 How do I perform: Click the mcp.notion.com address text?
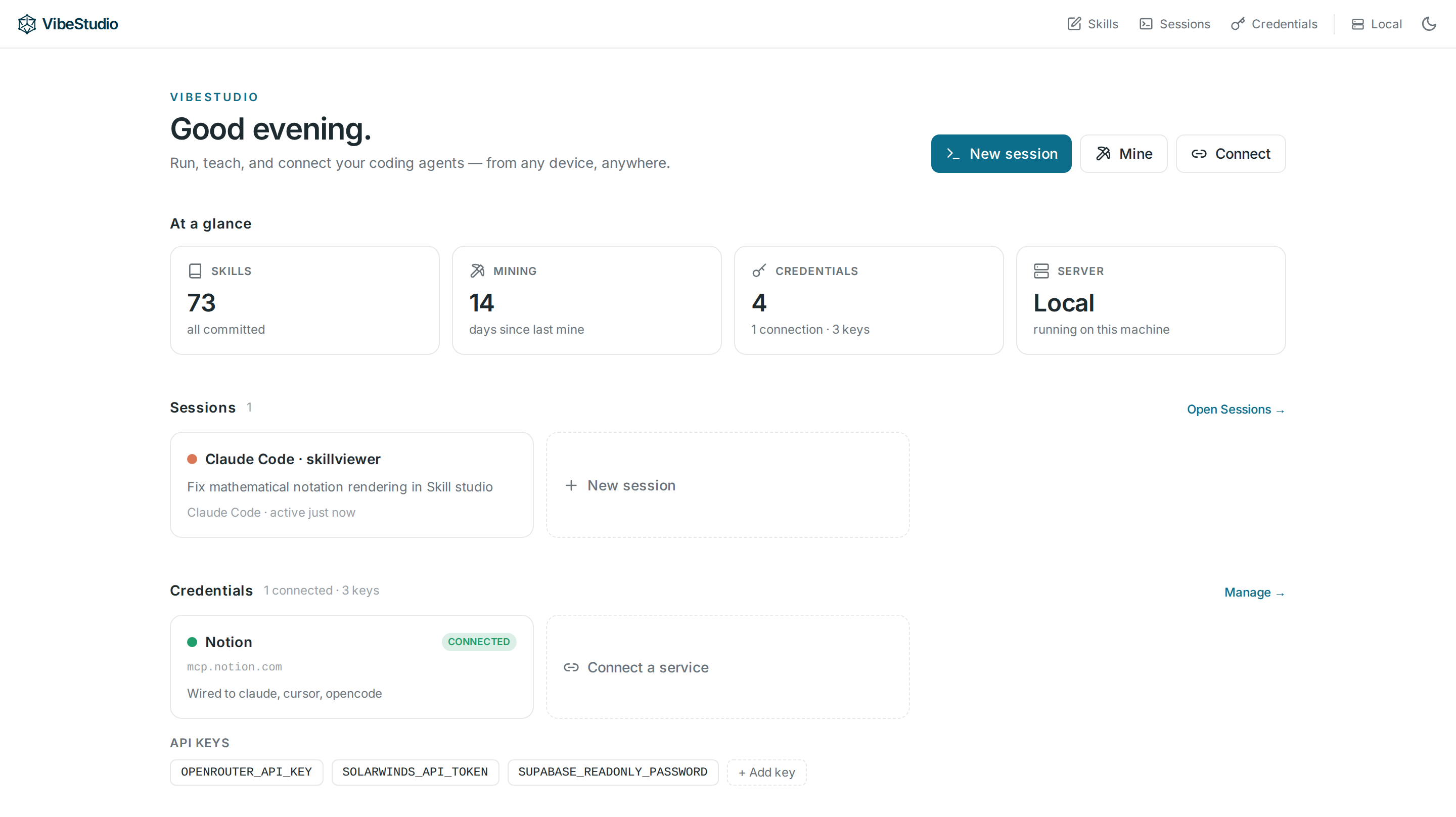[x=235, y=667]
